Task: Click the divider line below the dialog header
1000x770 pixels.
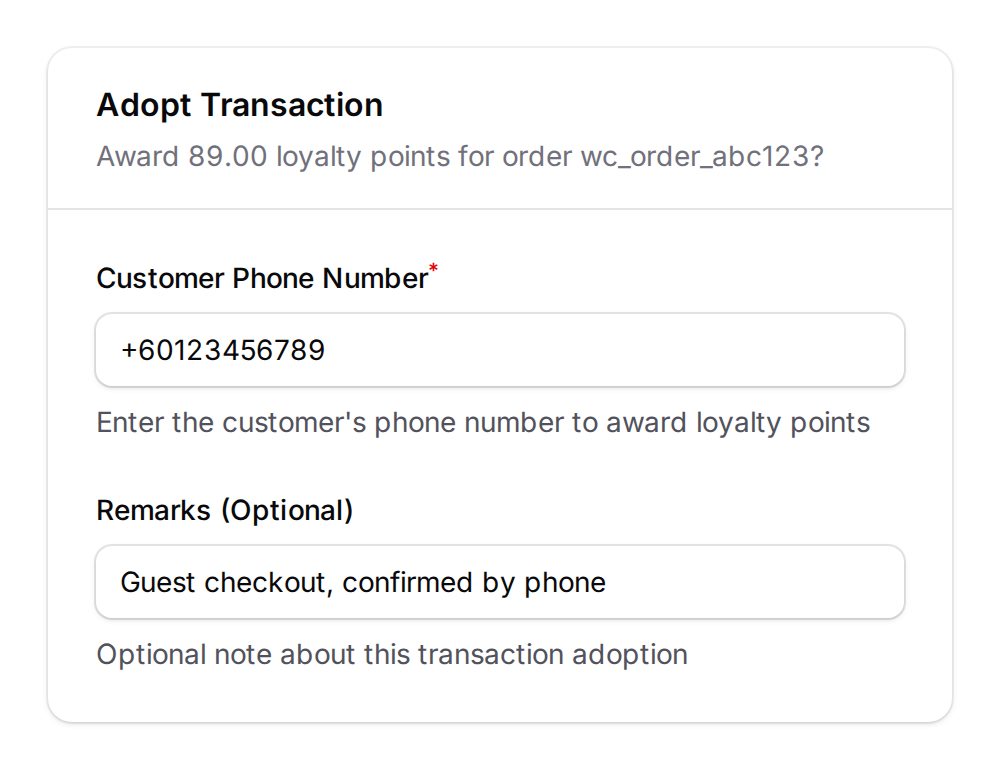Action: (500, 208)
